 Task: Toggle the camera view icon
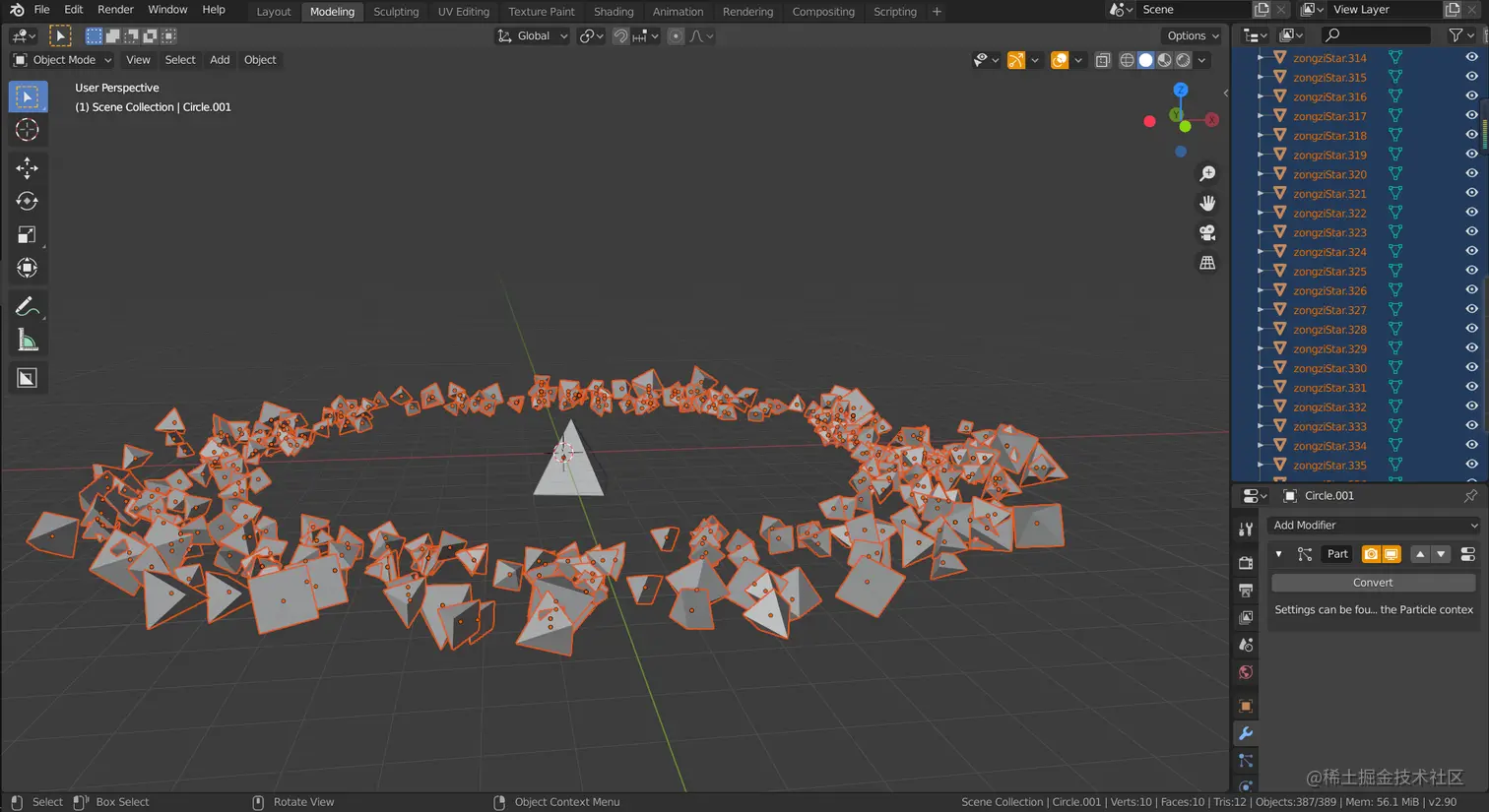tap(1207, 233)
